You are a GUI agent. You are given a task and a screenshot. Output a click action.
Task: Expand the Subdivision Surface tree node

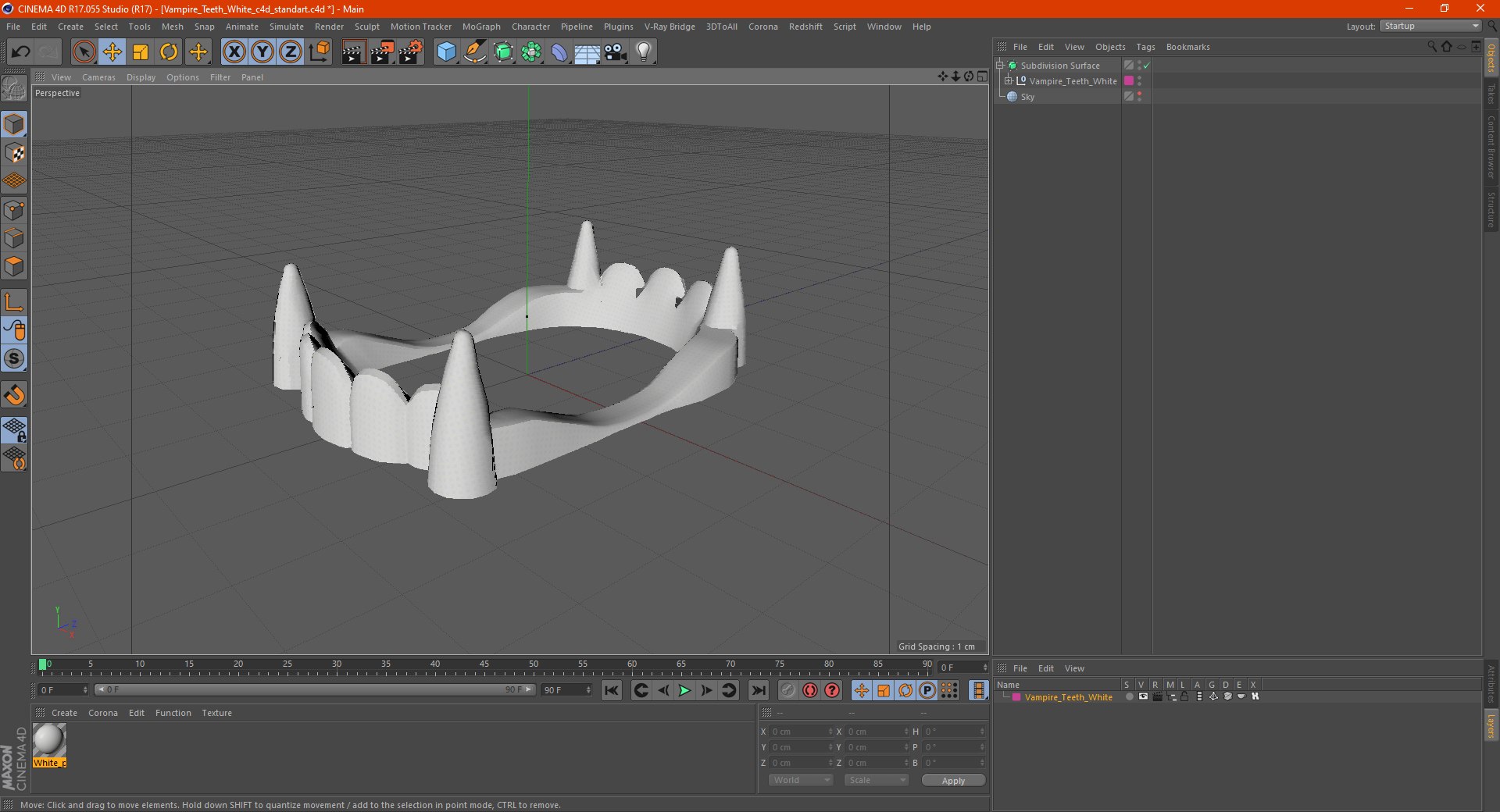999,66
